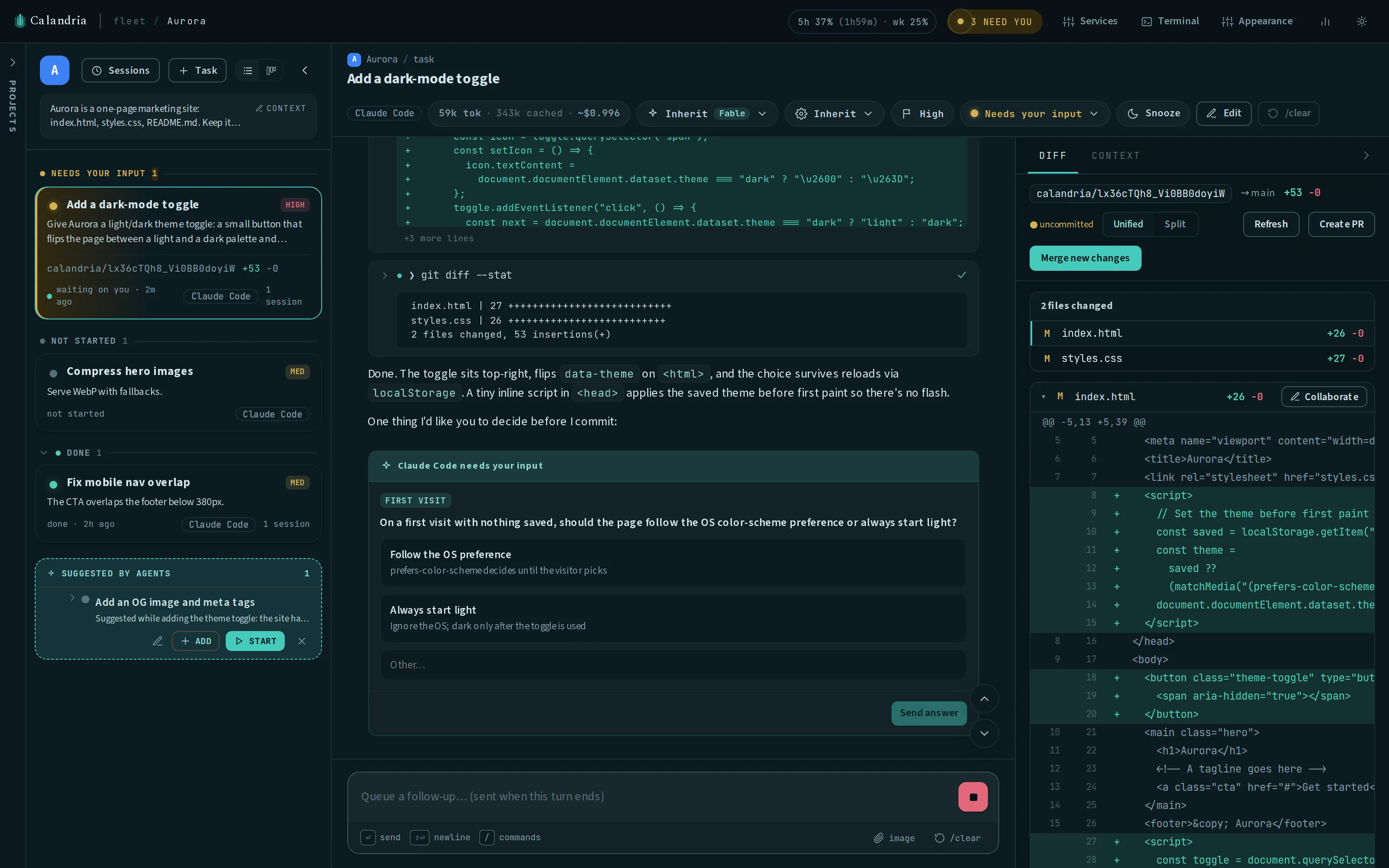Choose Follow the OS preference option

(673, 562)
